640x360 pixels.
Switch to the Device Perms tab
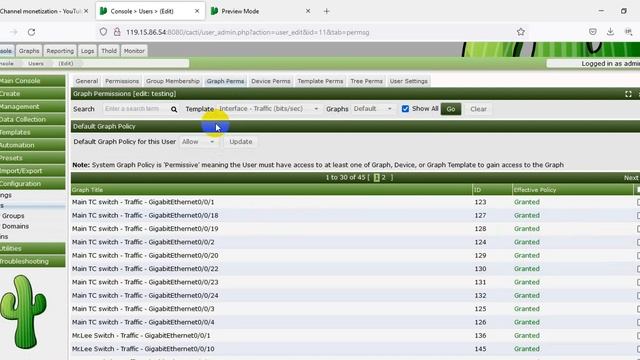[271, 81]
